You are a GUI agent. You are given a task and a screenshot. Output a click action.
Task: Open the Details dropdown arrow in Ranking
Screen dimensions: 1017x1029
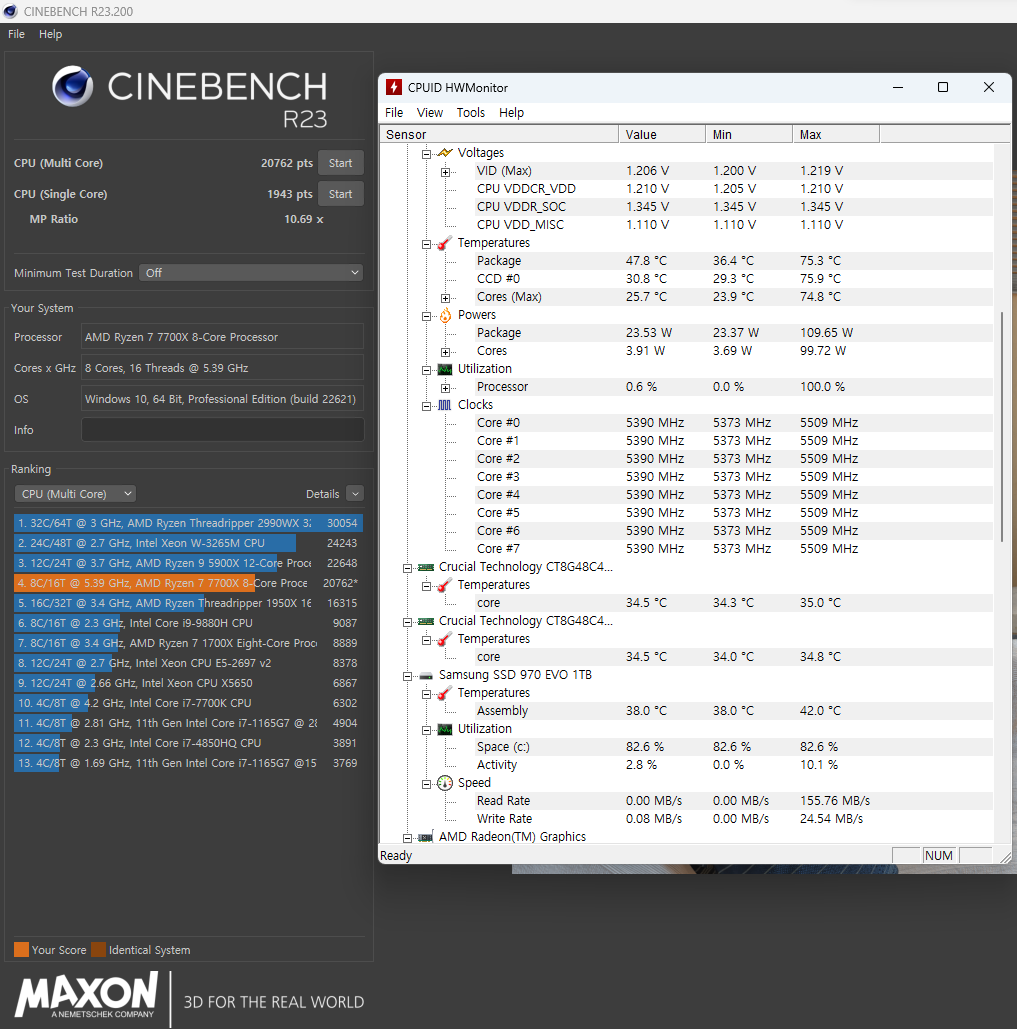pos(355,494)
